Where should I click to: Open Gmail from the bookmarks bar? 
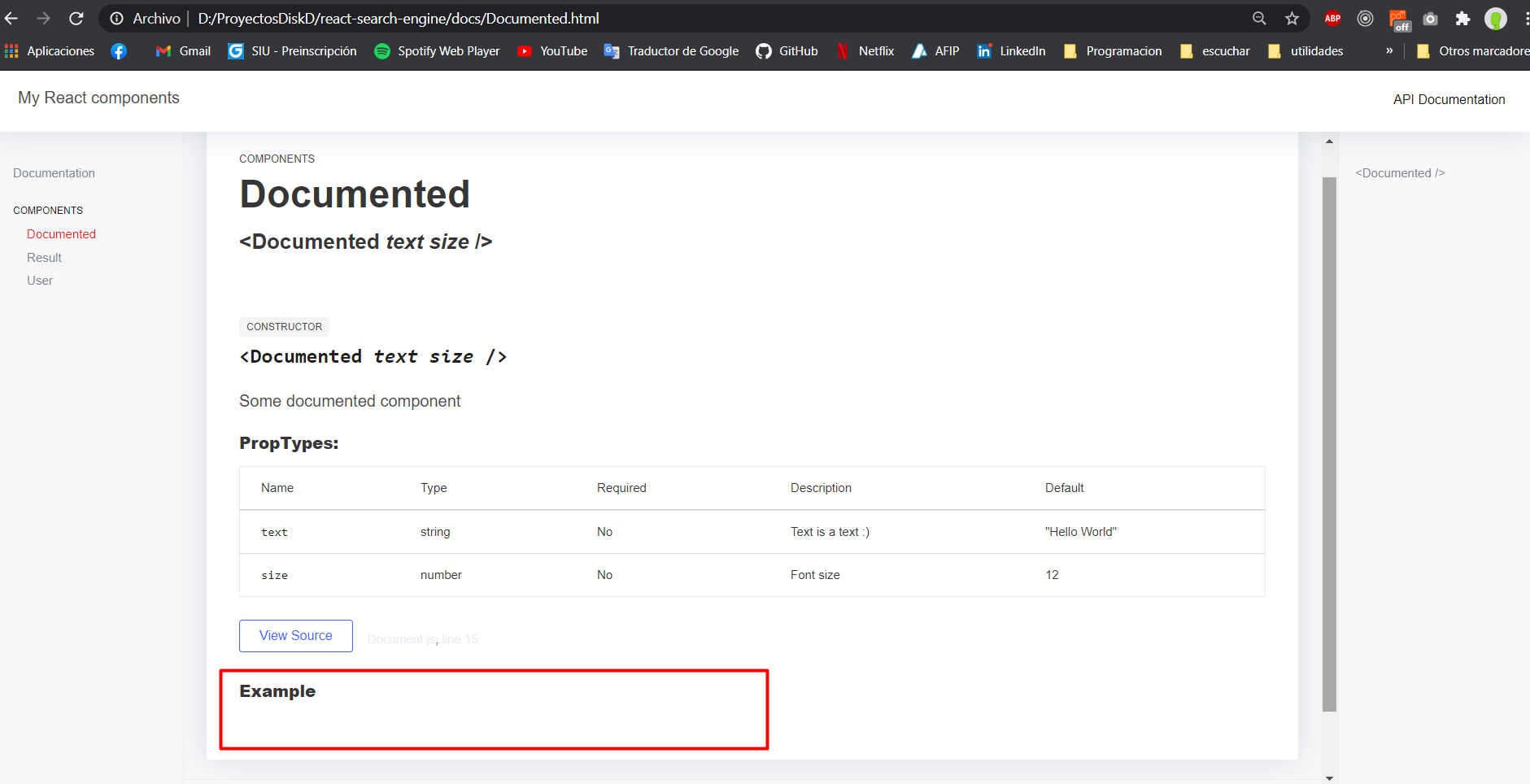(x=182, y=50)
